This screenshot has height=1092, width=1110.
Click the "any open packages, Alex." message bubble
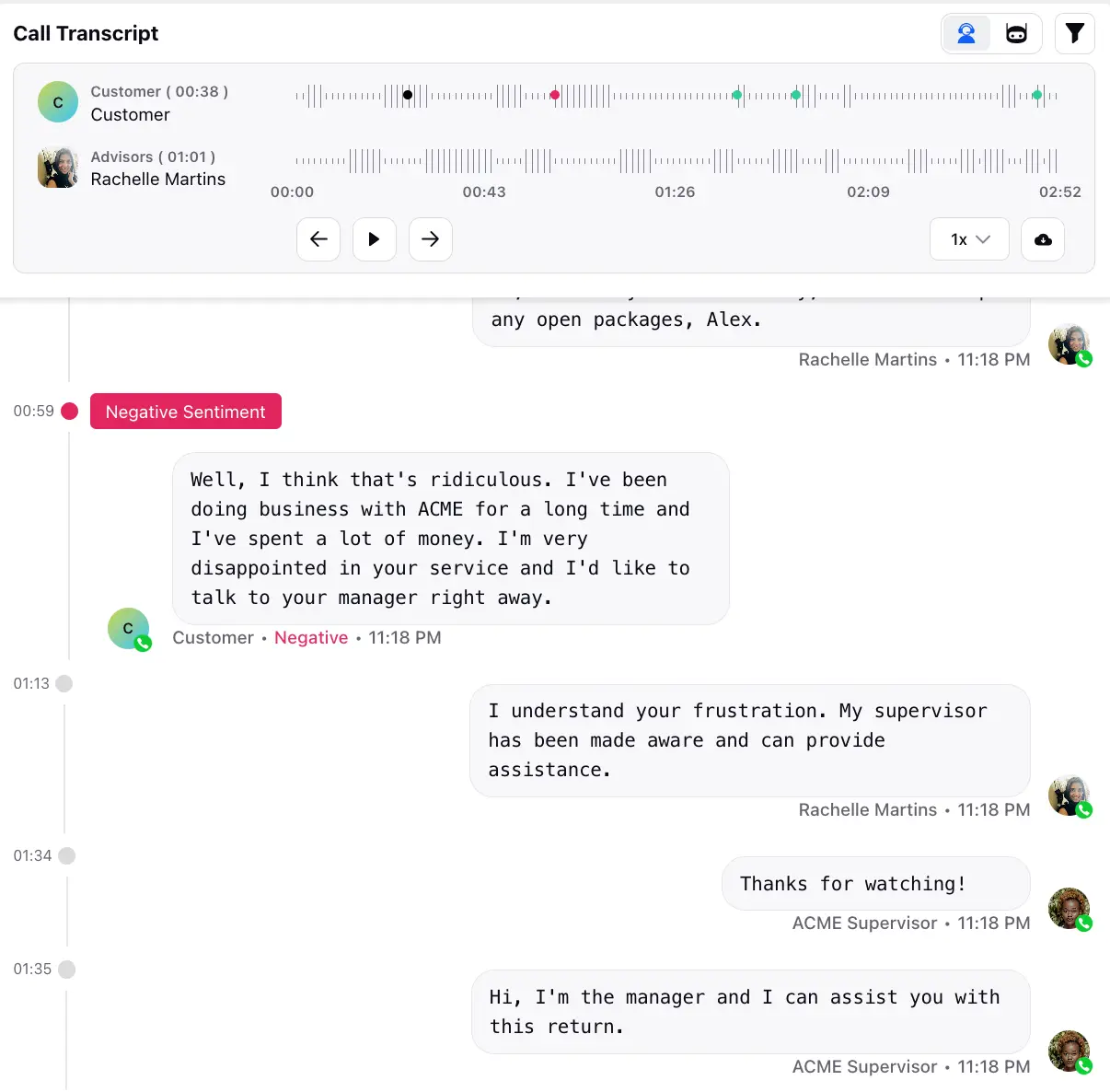[x=751, y=321]
